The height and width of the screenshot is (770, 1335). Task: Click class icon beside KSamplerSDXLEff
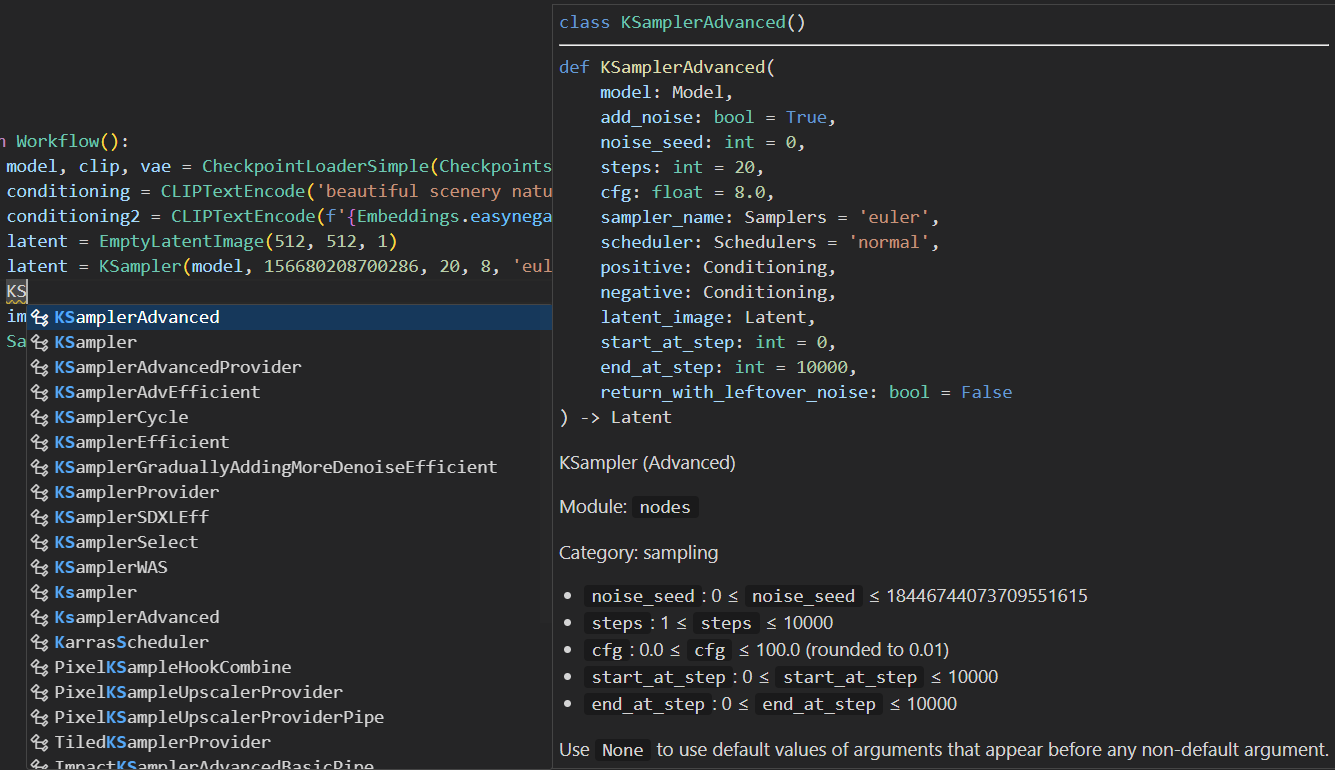tap(40, 518)
